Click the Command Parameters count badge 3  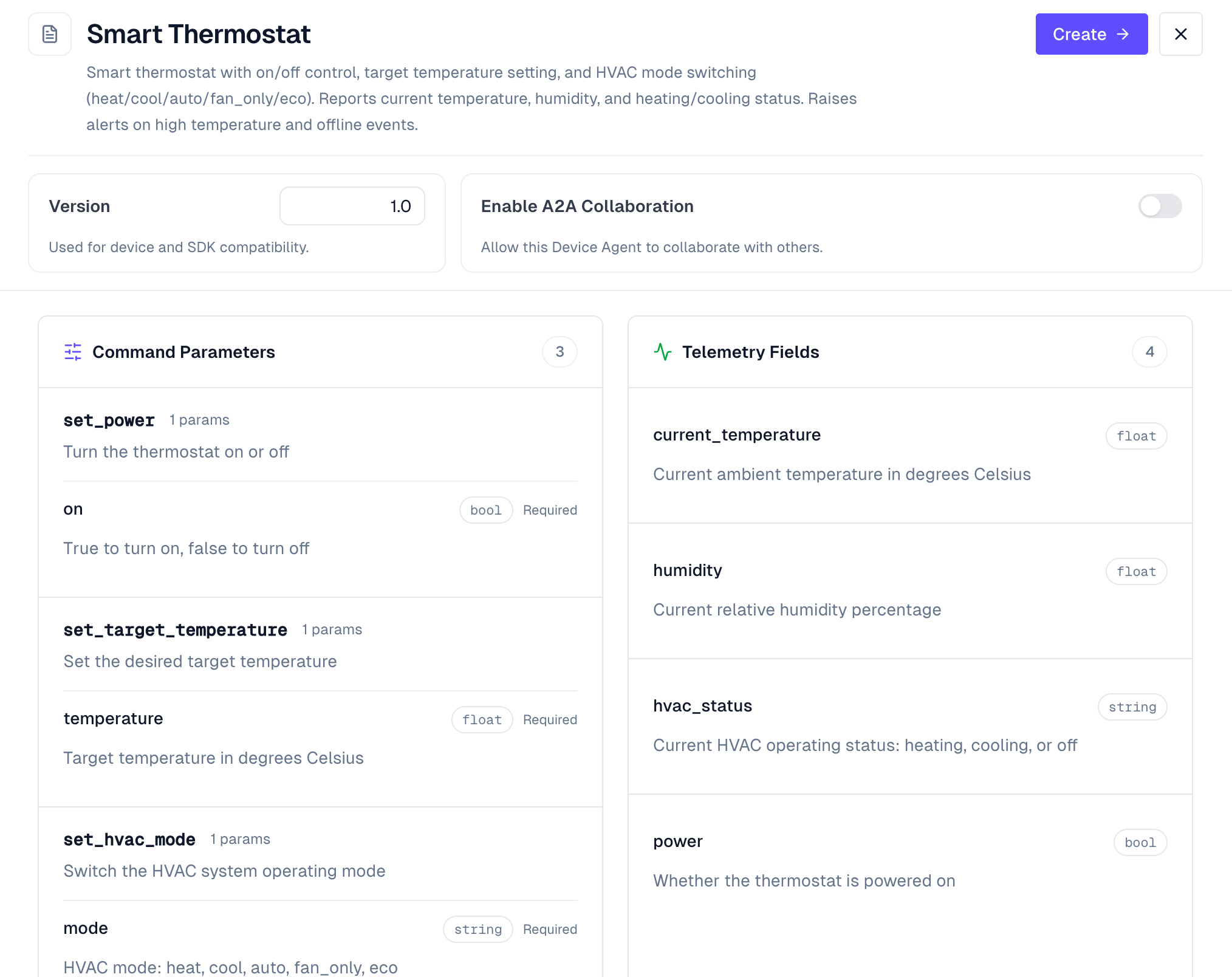(560, 352)
